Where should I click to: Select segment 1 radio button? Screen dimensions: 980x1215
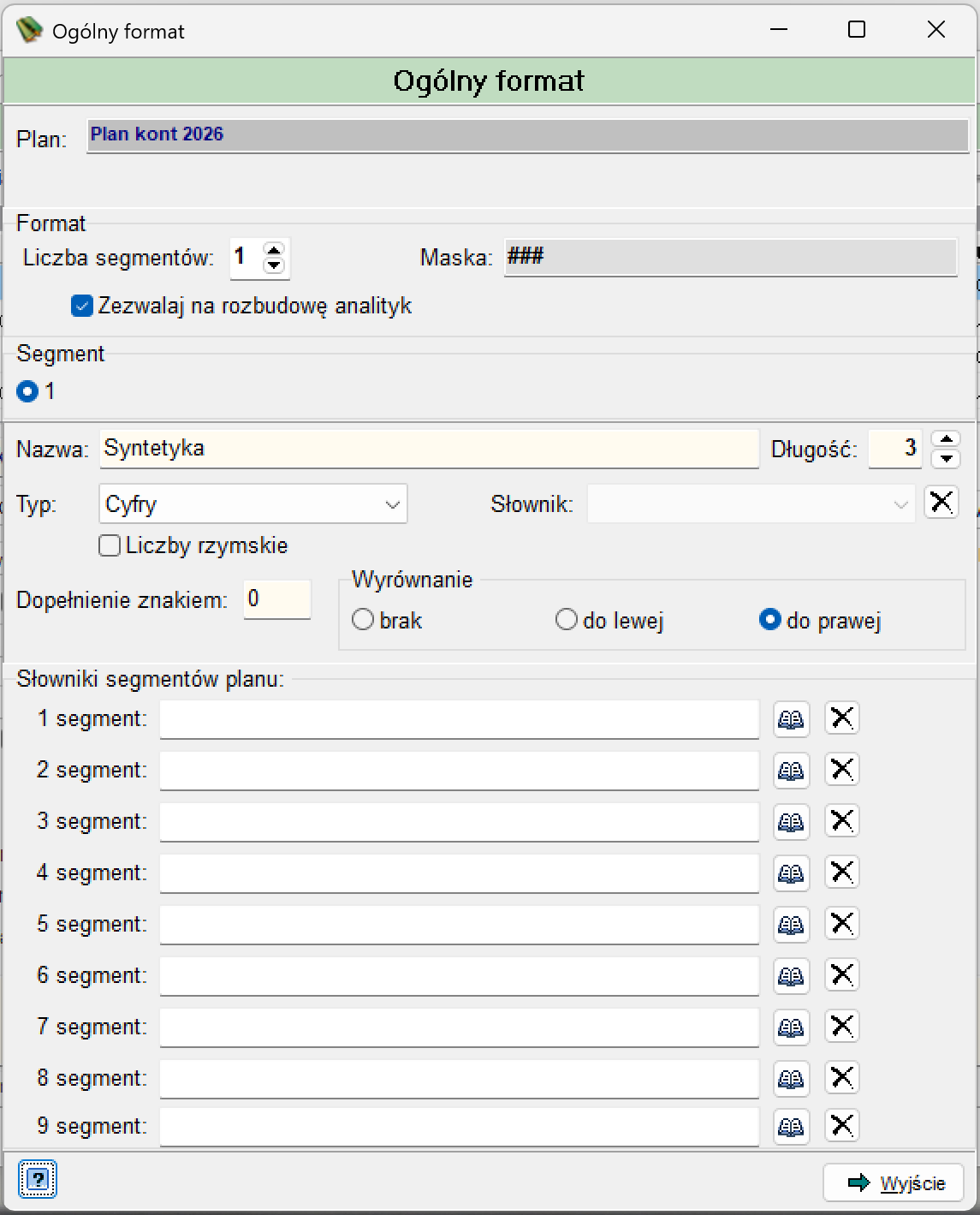pos(27,391)
